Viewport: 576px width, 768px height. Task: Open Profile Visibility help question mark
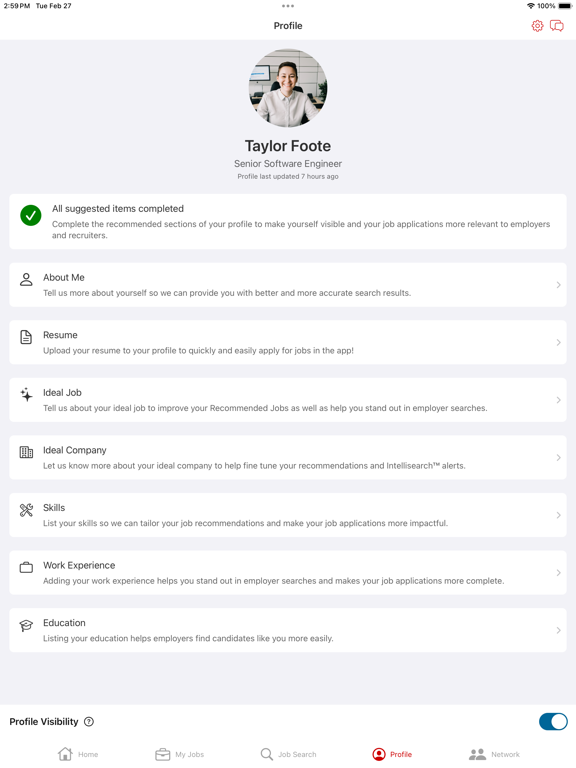pos(89,721)
